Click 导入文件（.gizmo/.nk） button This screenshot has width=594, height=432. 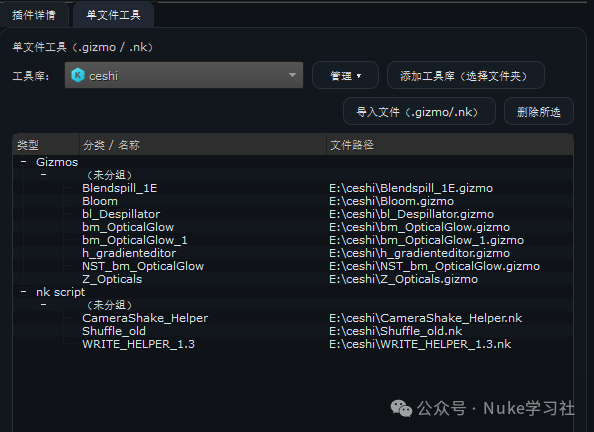click(x=419, y=112)
